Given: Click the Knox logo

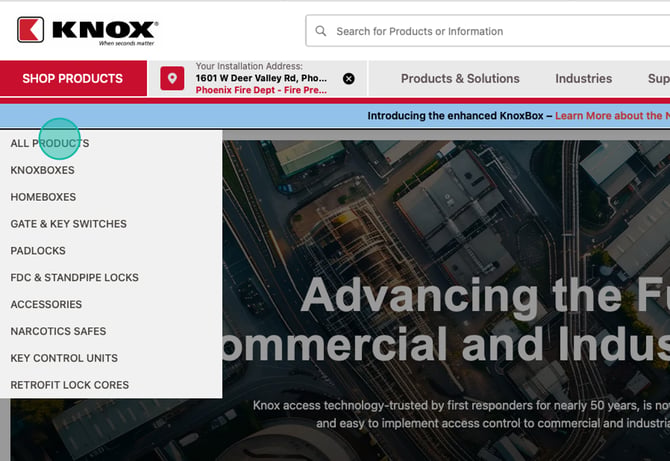Looking at the screenshot, I should click(88, 31).
